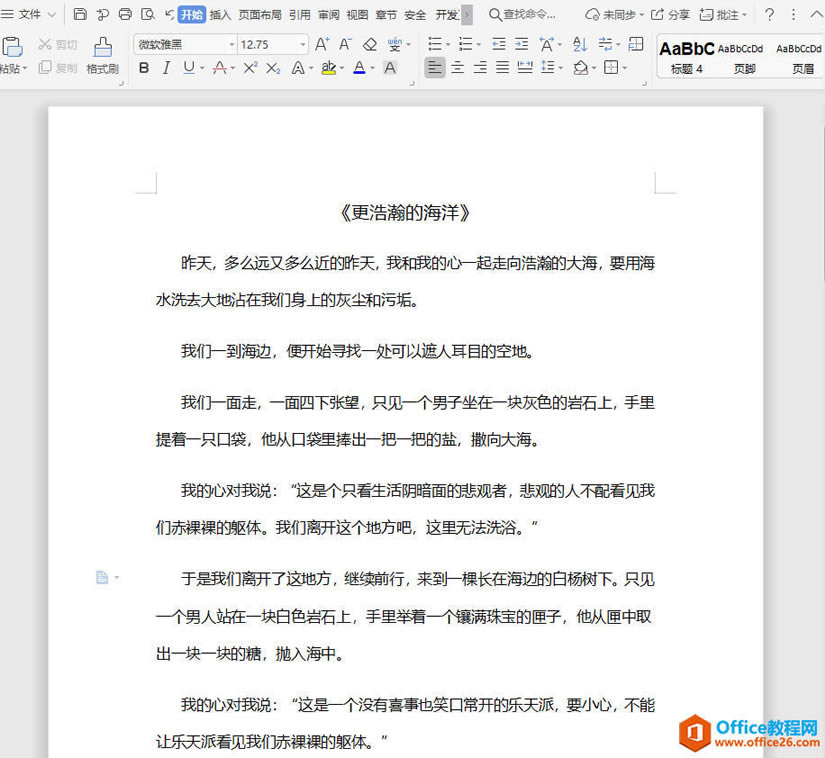The width and height of the screenshot is (825, 758).
Task: Expand font color dropdown arrow
Action: tap(372, 68)
